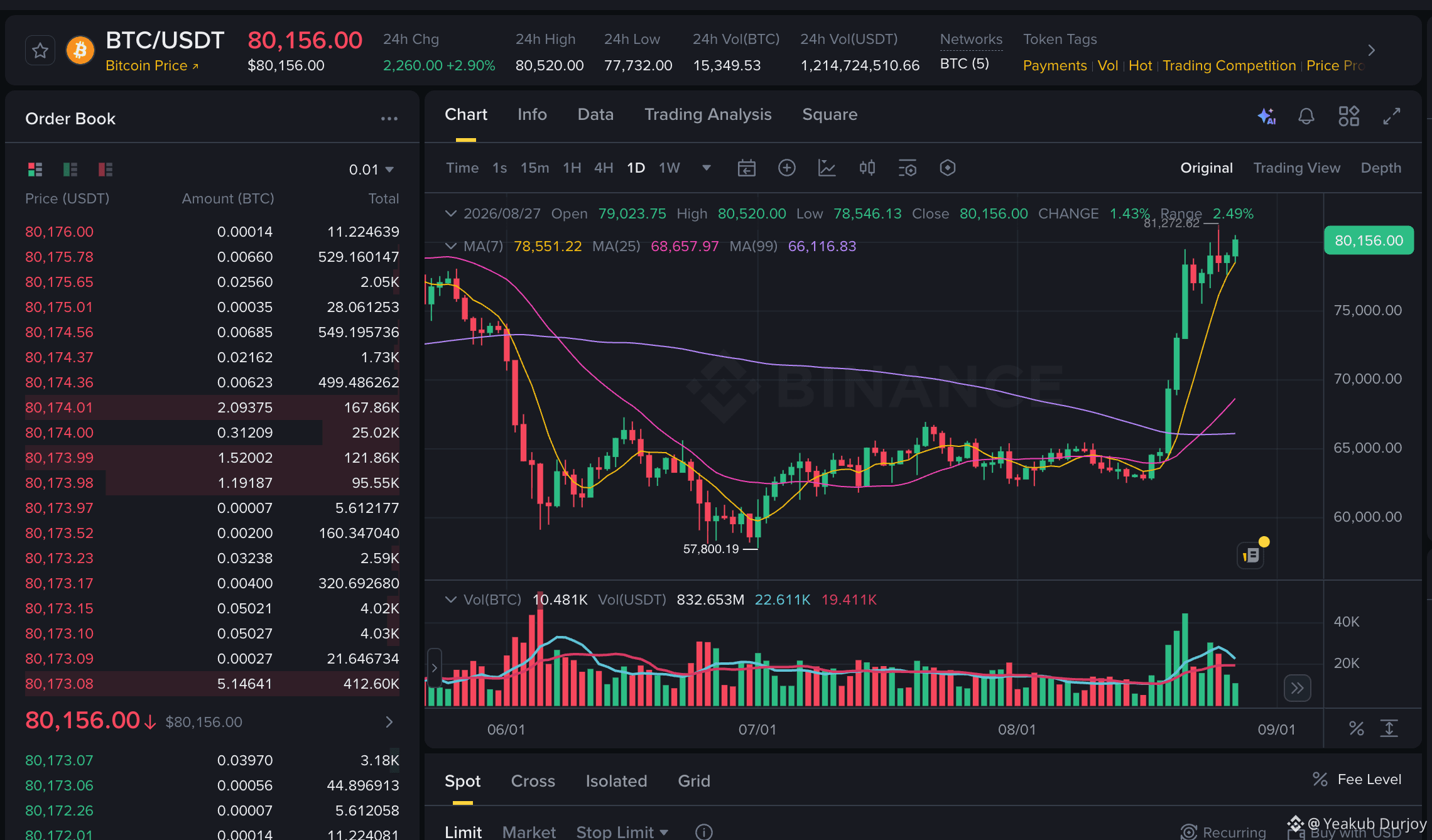Image resolution: width=1432 pixels, height=840 pixels.
Task: Open the hexagon chart settings icon
Action: 948,168
